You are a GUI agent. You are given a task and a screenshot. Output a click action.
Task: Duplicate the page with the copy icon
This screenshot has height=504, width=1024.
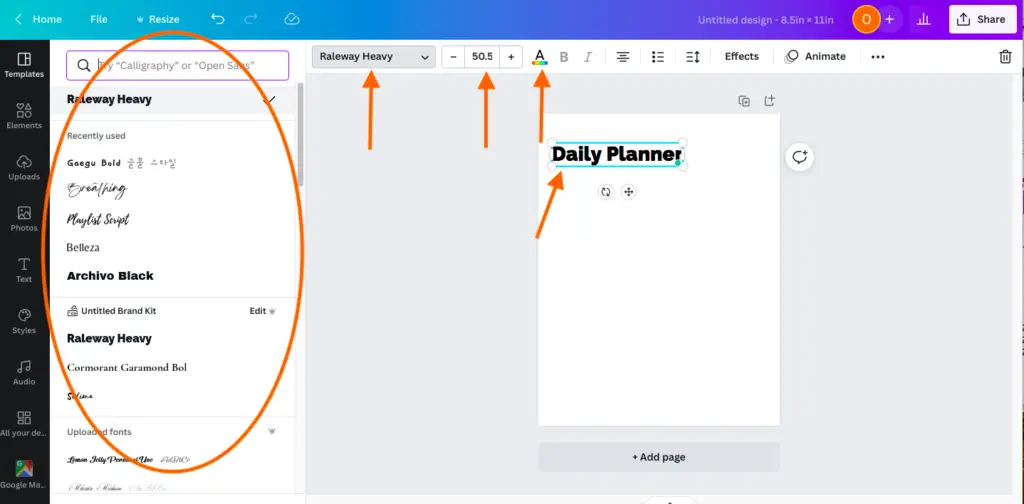point(744,101)
